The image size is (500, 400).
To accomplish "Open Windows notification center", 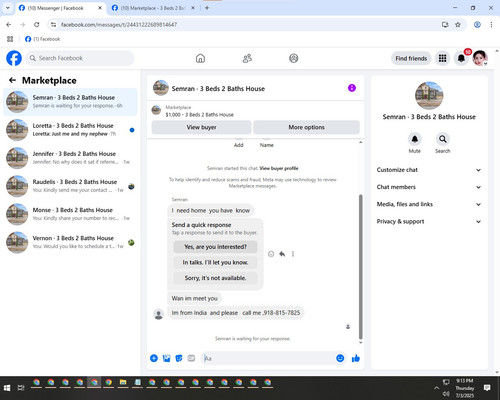I will pyautogui.click(x=487, y=388).
